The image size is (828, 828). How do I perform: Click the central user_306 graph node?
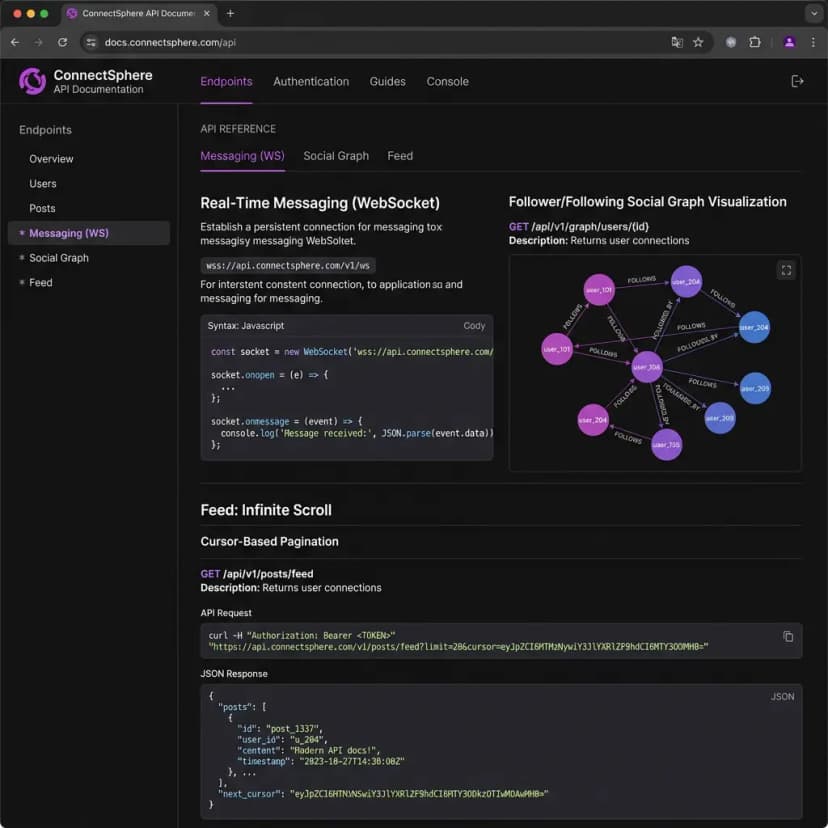[x=646, y=366]
